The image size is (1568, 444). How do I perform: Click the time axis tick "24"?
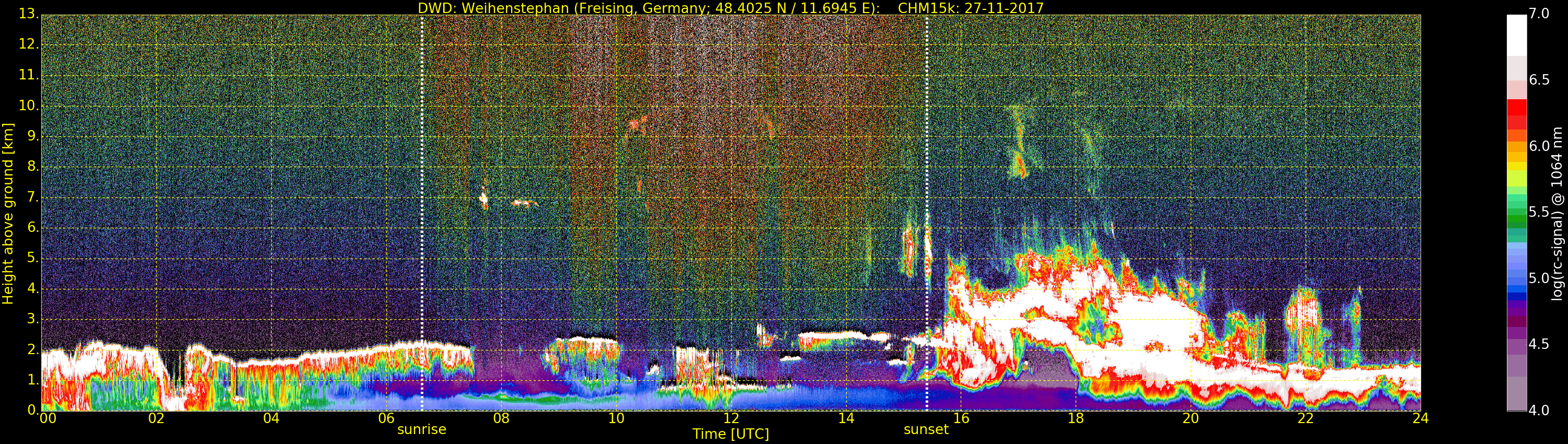click(1420, 418)
